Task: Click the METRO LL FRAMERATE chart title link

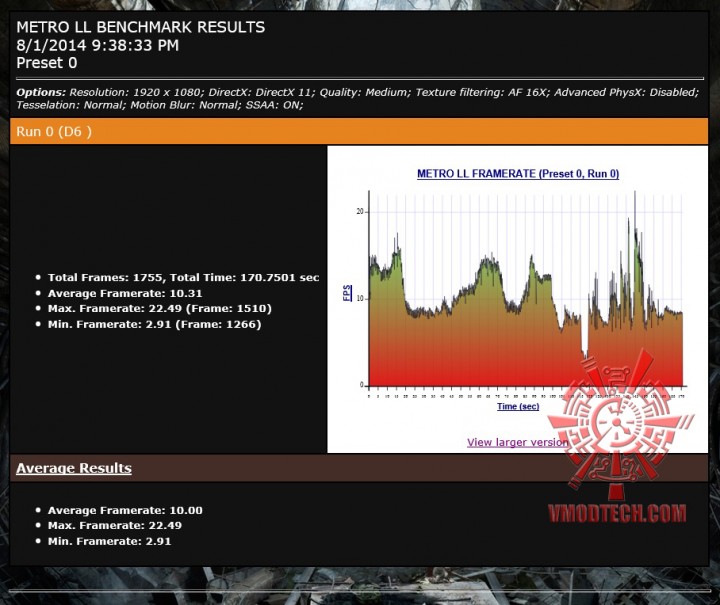Action: coord(518,174)
